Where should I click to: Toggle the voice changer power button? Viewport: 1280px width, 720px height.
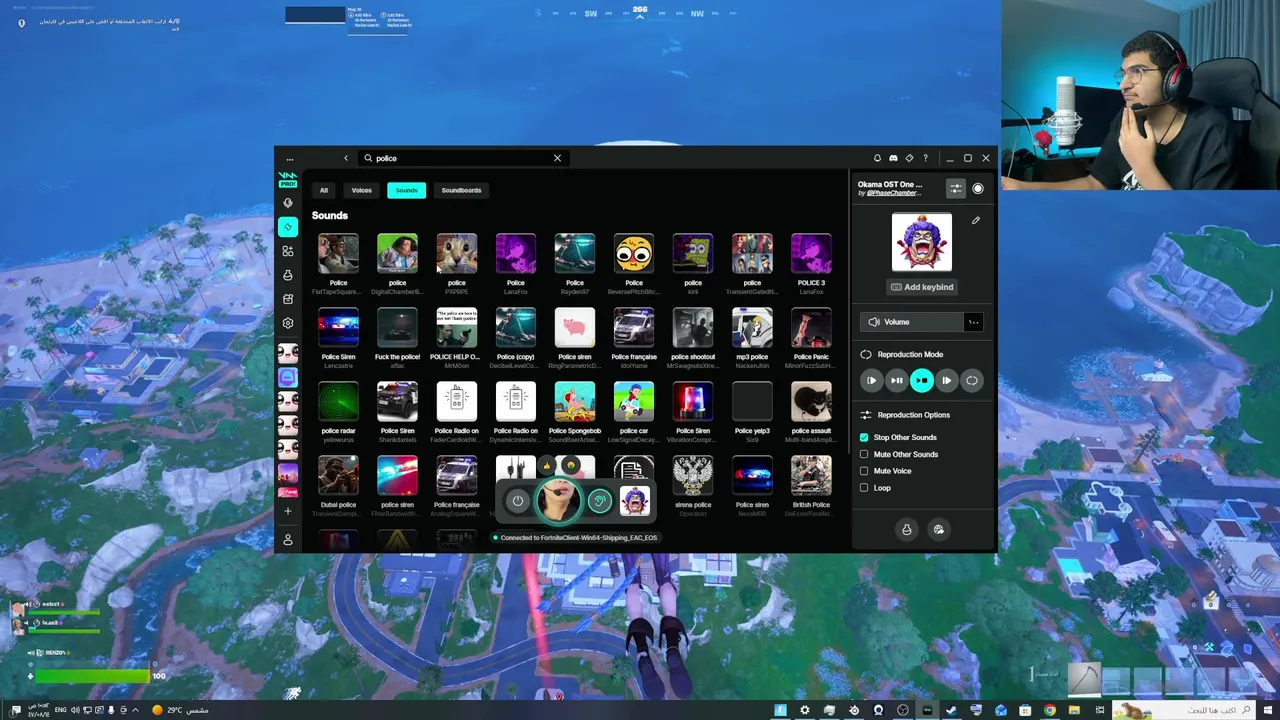click(x=517, y=501)
